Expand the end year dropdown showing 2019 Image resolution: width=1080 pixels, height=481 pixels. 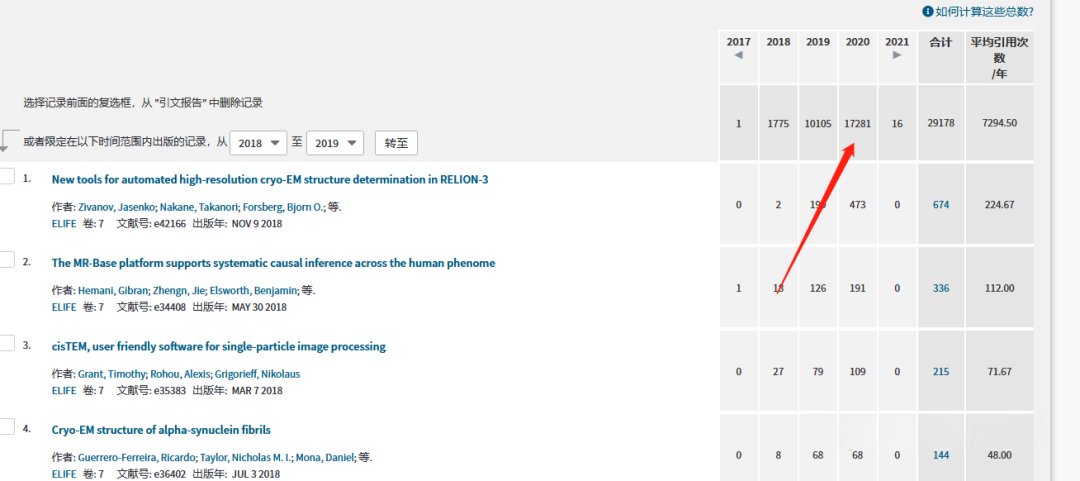[x=334, y=143]
